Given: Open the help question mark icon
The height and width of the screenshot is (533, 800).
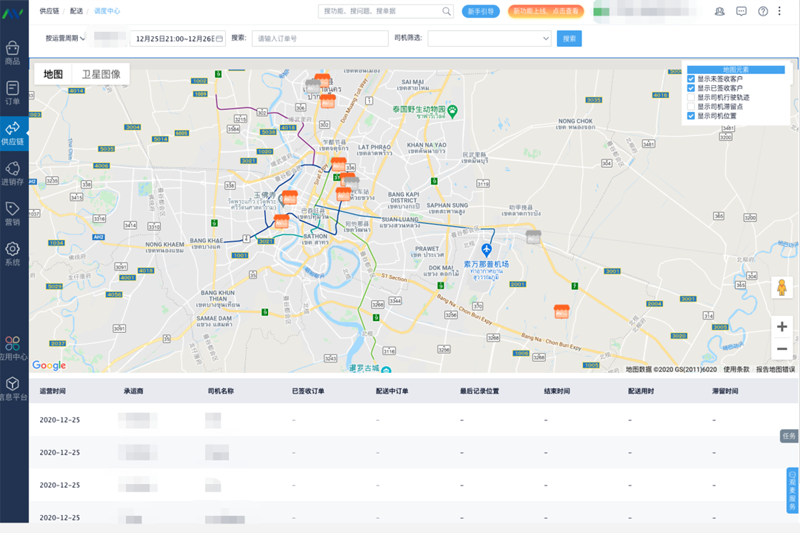Looking at the screenshot, I should [x=763, y=11].
